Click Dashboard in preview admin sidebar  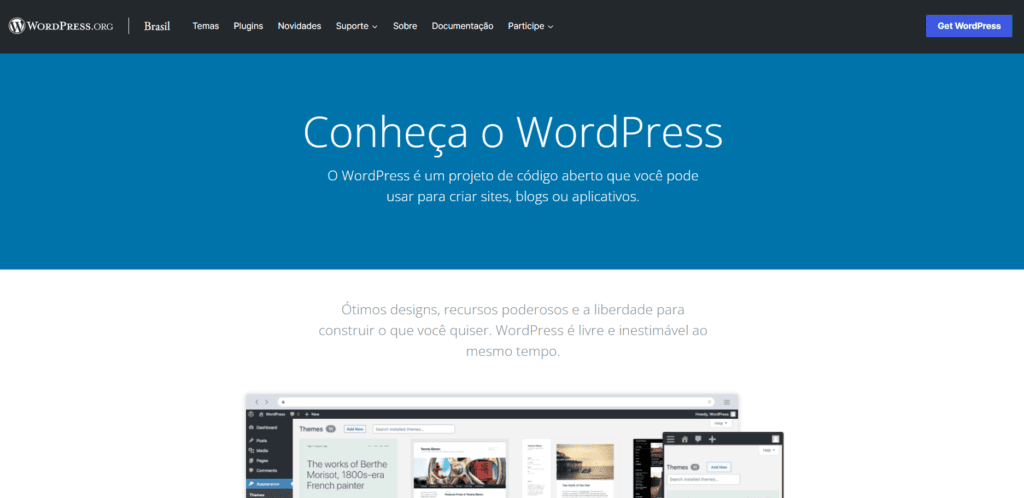(262, 428)
